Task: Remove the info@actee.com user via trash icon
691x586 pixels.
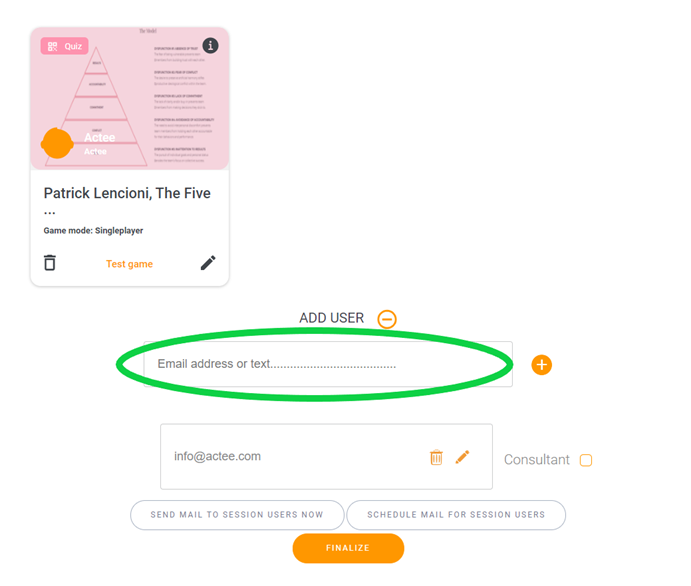Action: coord(436,457)
